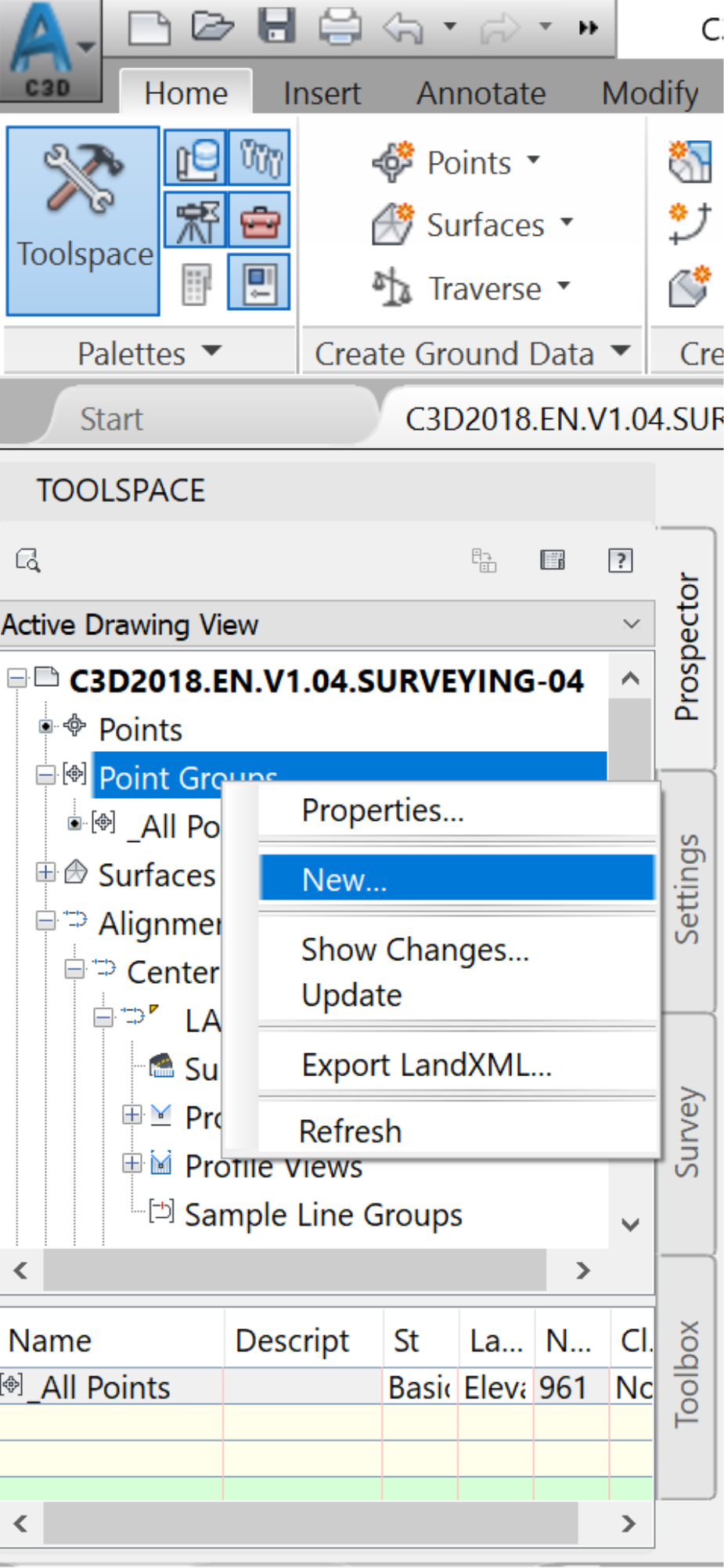
Task: Open the C3D application menu button
Action: tap(49, 50)
